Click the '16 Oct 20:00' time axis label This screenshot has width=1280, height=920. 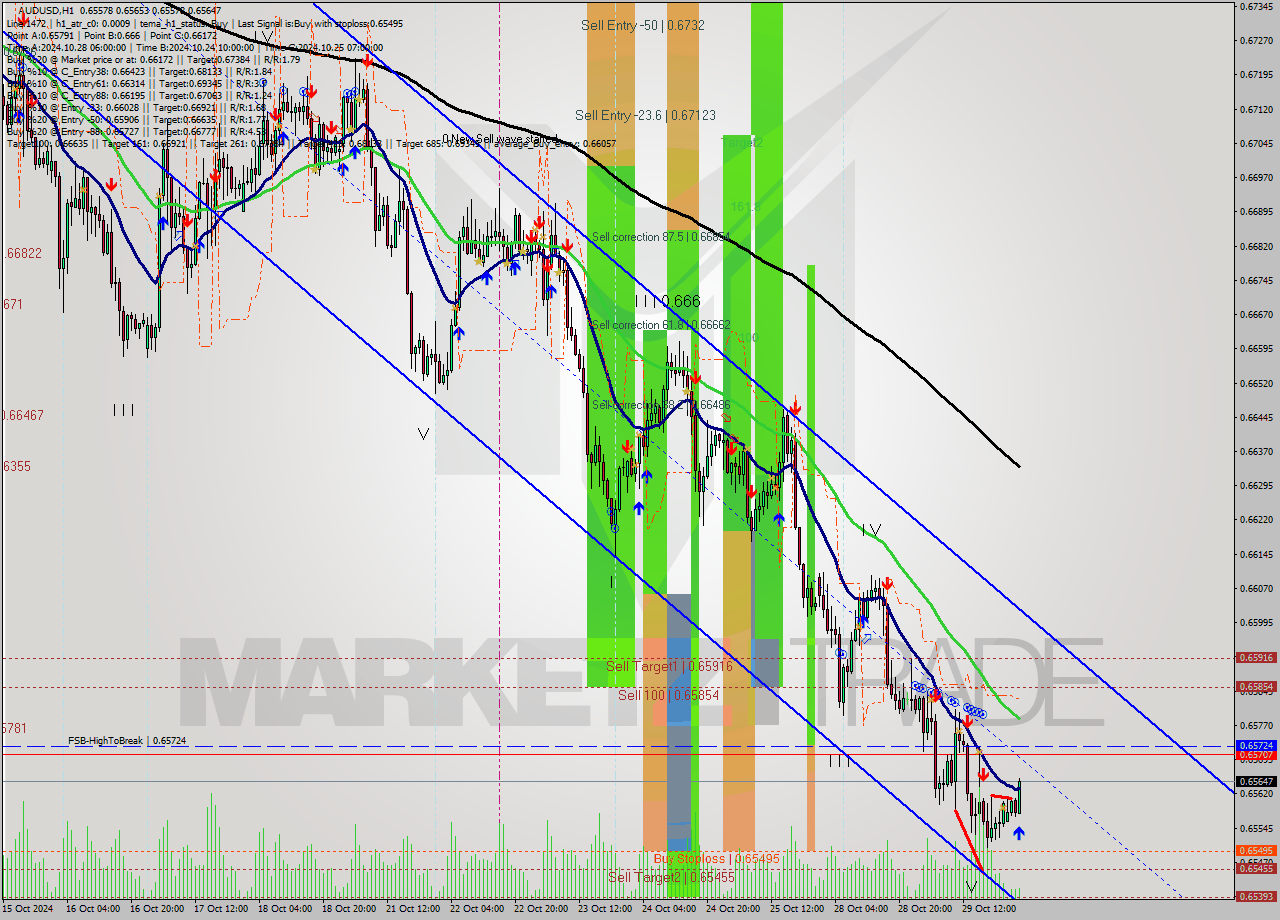click(x=157, y=909)
